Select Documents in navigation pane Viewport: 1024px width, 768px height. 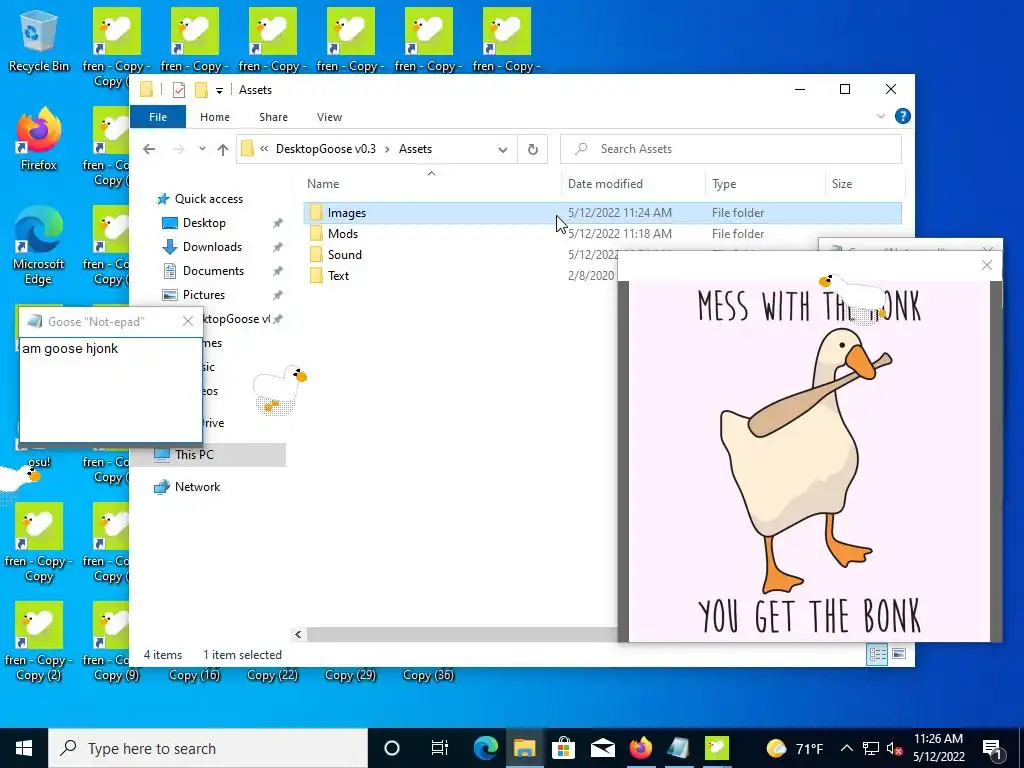[214, 271]
